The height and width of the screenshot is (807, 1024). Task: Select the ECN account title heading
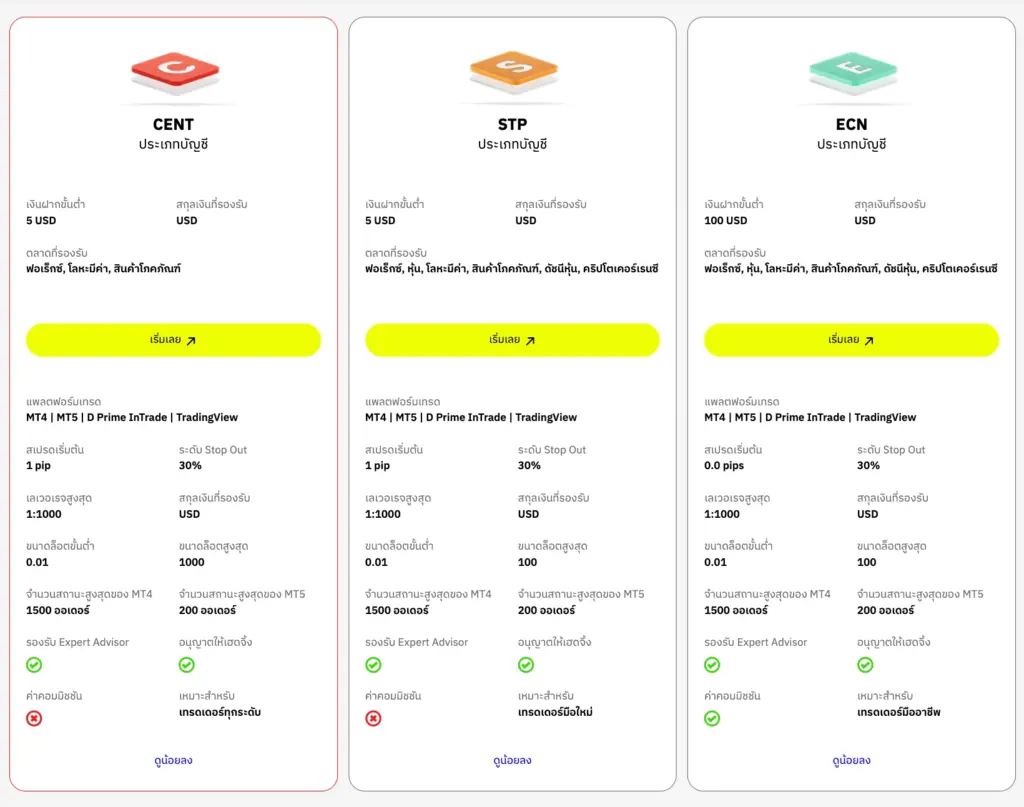(852, 125)
